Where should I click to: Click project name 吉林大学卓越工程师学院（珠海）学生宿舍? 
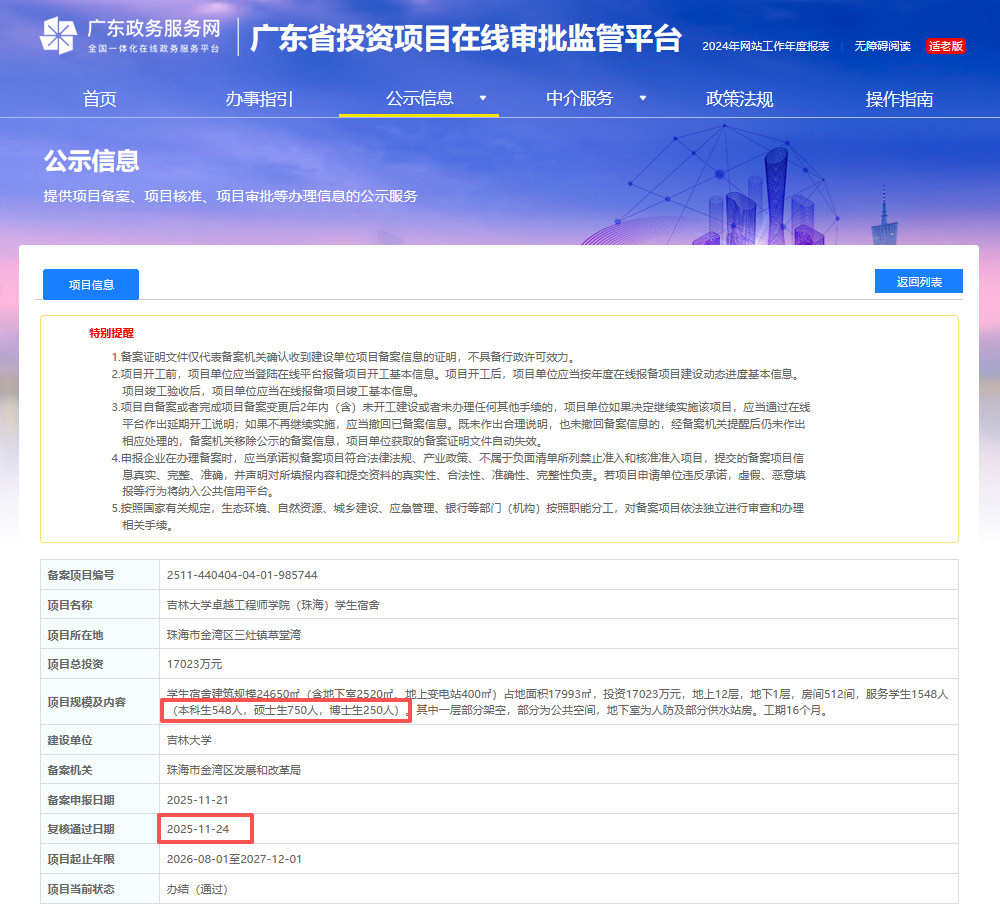click(x=273, y=605)
